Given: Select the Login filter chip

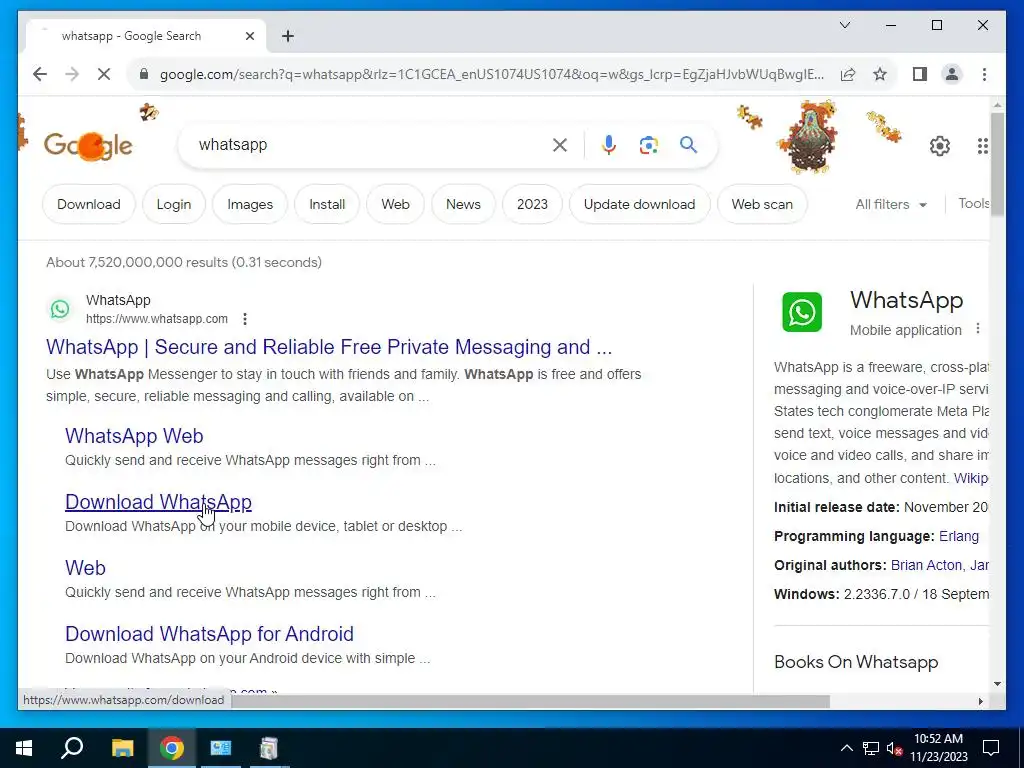Looking at the screenshot, I should (174, 204).
